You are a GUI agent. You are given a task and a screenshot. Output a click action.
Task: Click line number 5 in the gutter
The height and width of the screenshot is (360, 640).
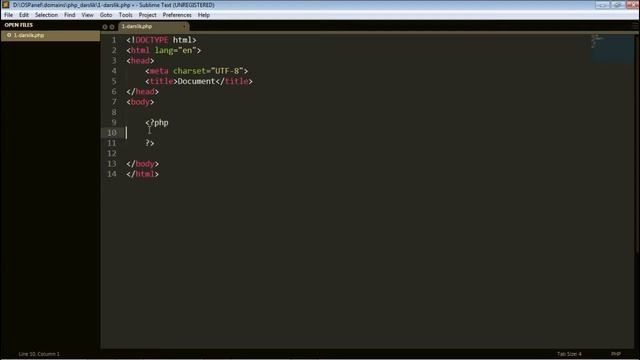pyautogui.click(x=114, y=81)
